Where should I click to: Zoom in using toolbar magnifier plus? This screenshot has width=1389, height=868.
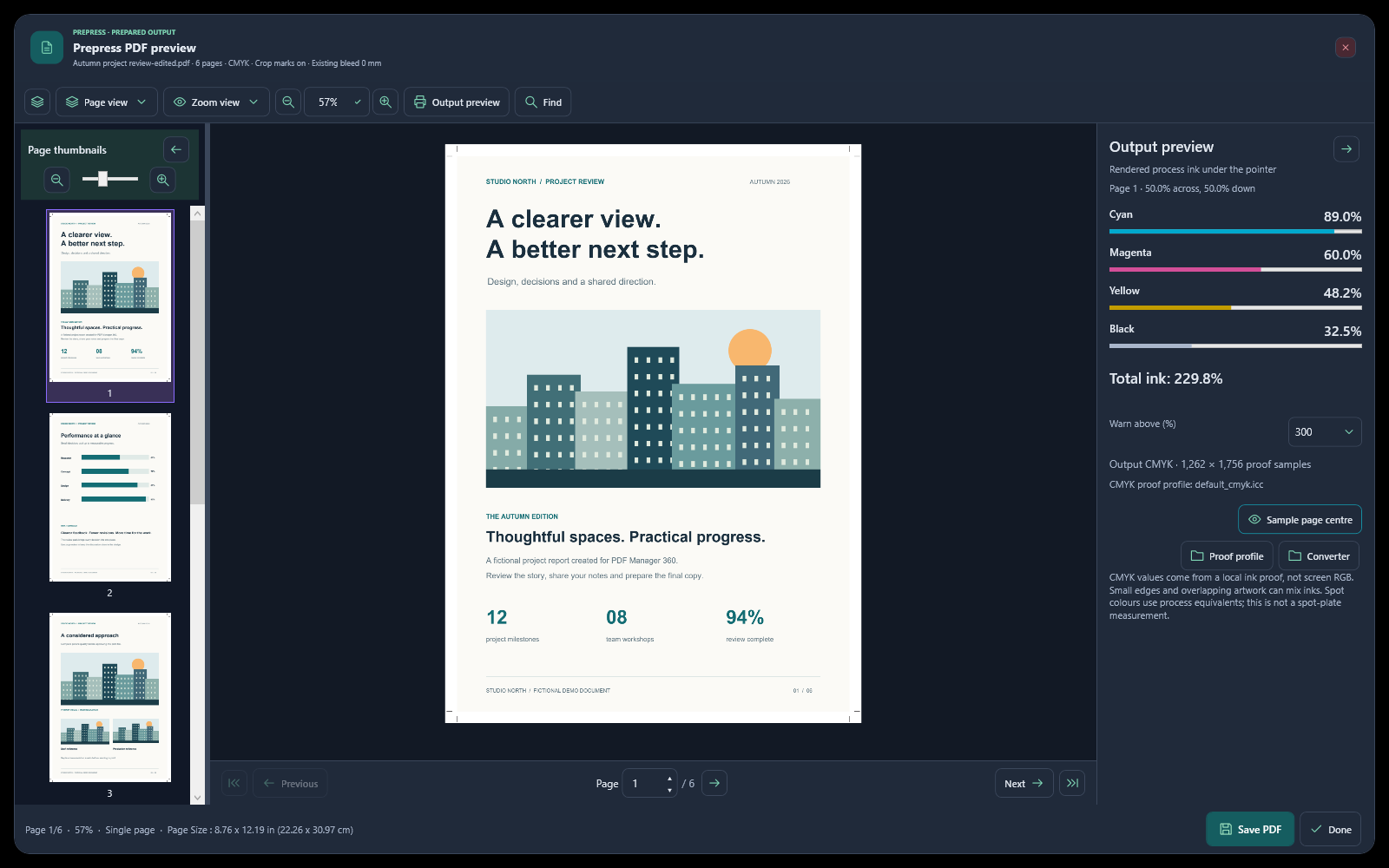tap(385, 102)
